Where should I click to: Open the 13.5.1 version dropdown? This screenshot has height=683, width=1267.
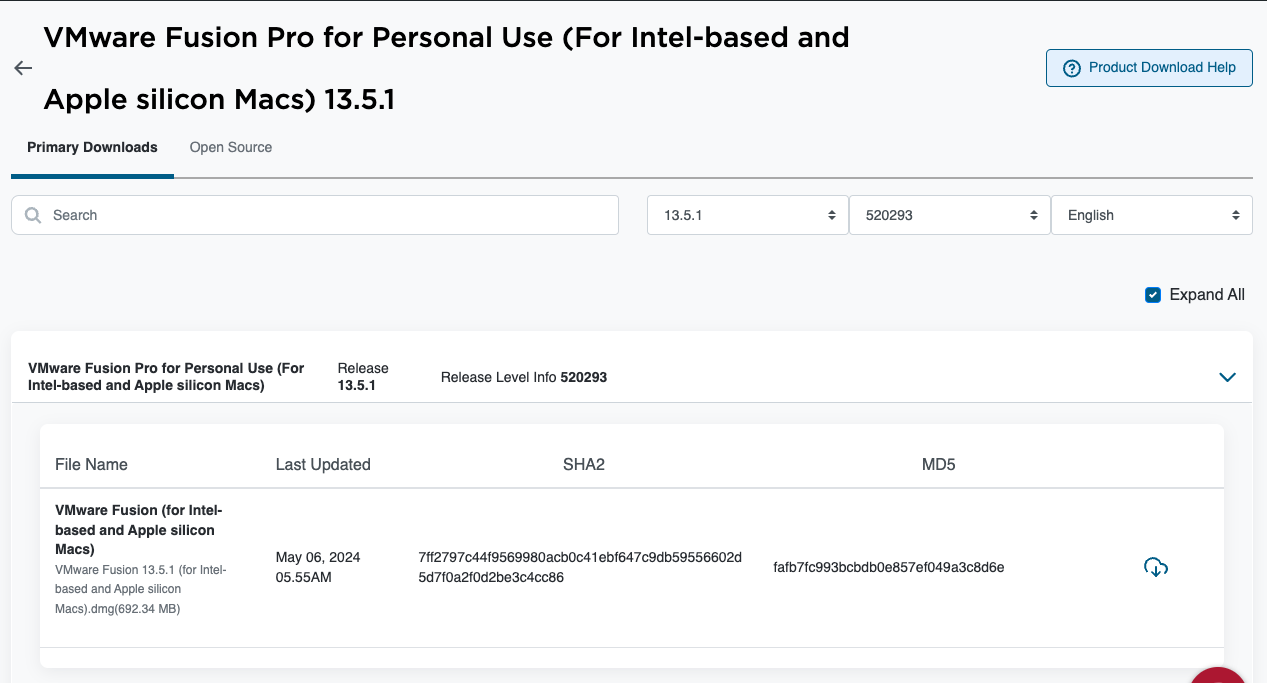coord(747,215)
